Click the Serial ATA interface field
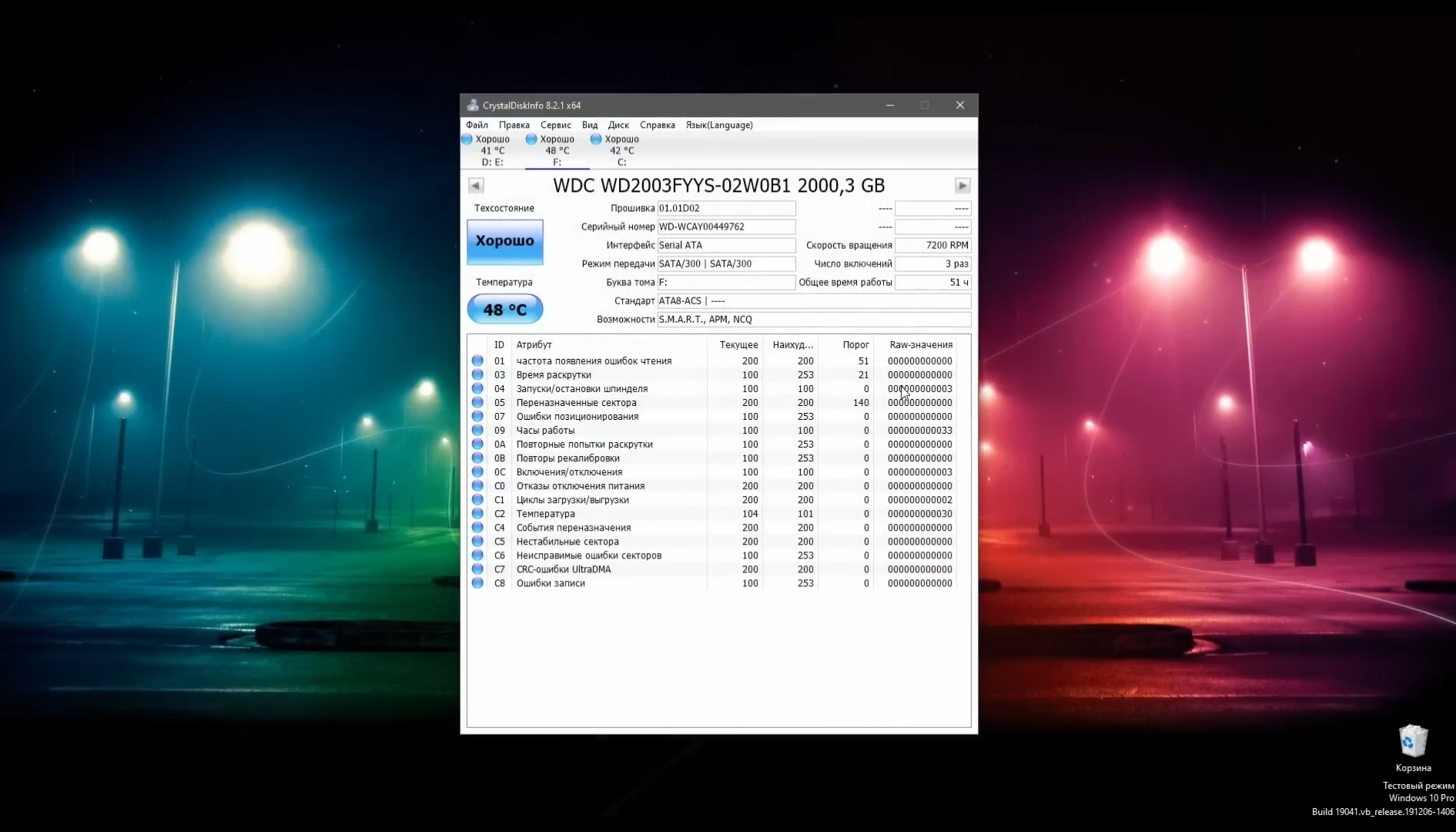Viewport: 1456px width, 832px height. tap(726, 246)
